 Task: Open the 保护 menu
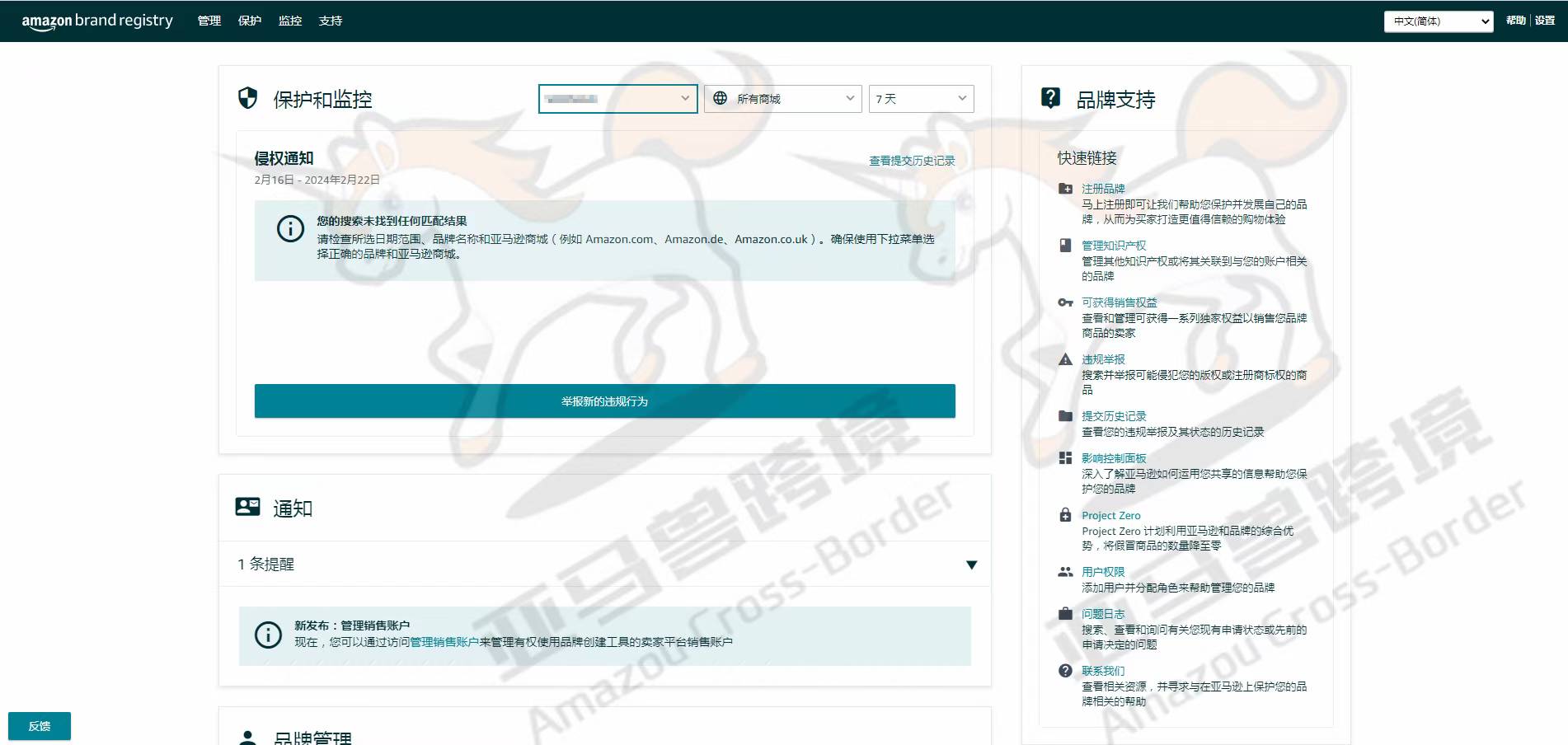point(250,21)
